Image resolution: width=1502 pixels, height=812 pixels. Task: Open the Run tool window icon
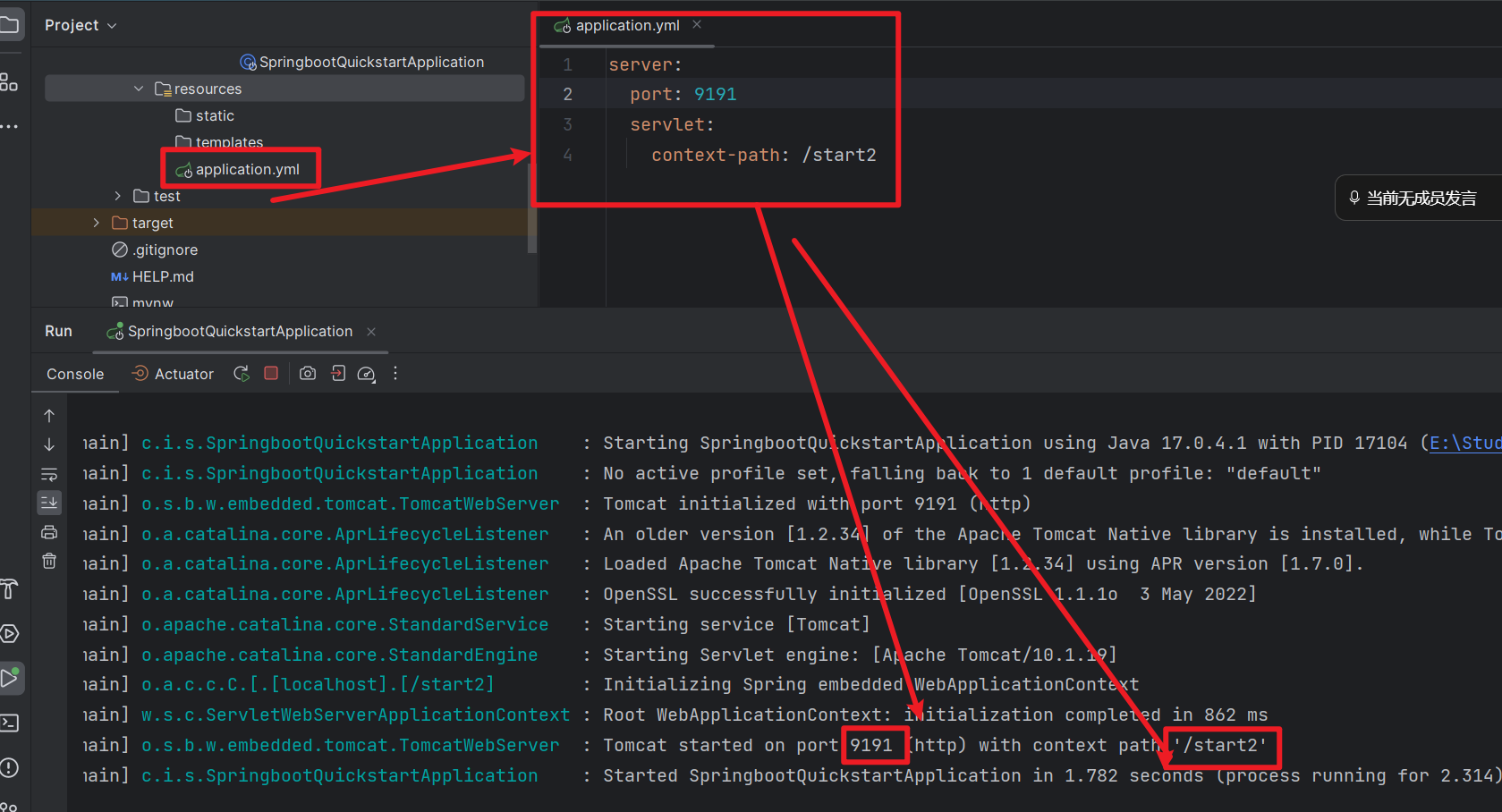pyautogui.click(x=10, y=678)
